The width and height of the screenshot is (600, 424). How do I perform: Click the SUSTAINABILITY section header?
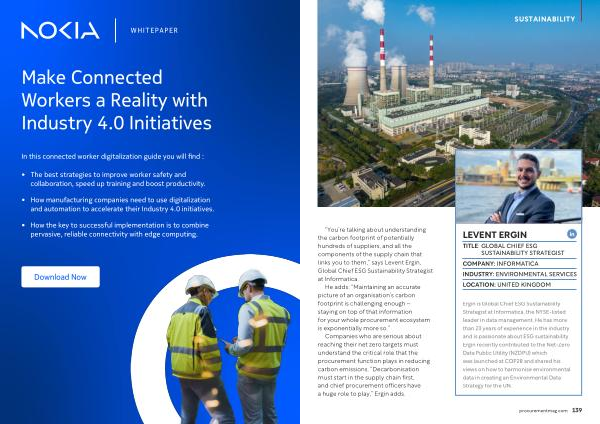click(545, 19)
